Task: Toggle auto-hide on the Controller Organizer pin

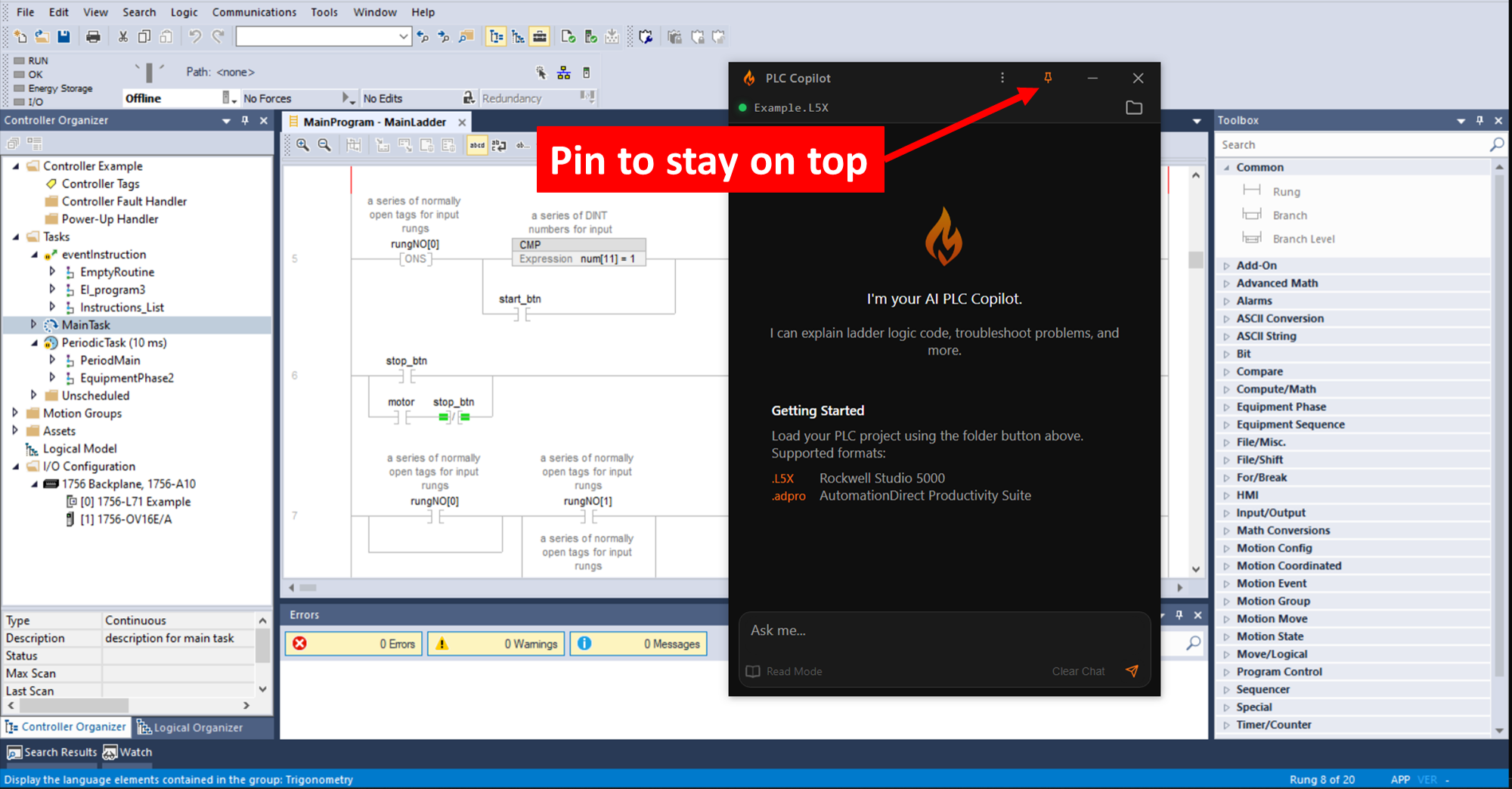Action: coord(244,119)
